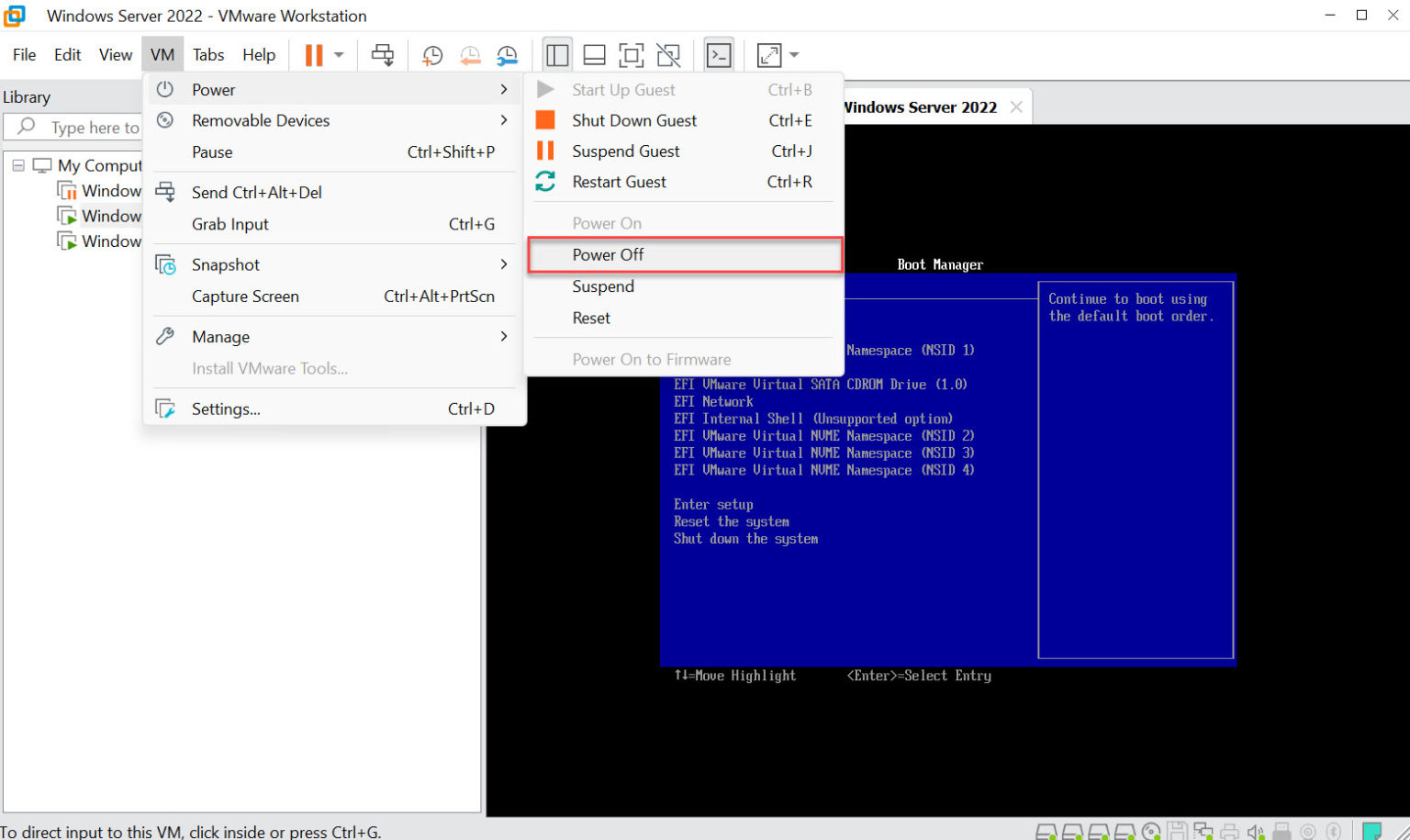Toggle the thumbnail bar view icon
Viewport: 1410px width, 840px height.
pos(595,54)
